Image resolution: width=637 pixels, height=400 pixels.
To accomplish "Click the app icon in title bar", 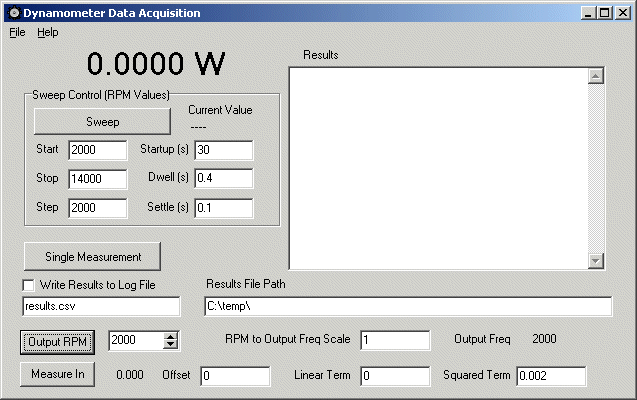I will (x=11, y=13).
